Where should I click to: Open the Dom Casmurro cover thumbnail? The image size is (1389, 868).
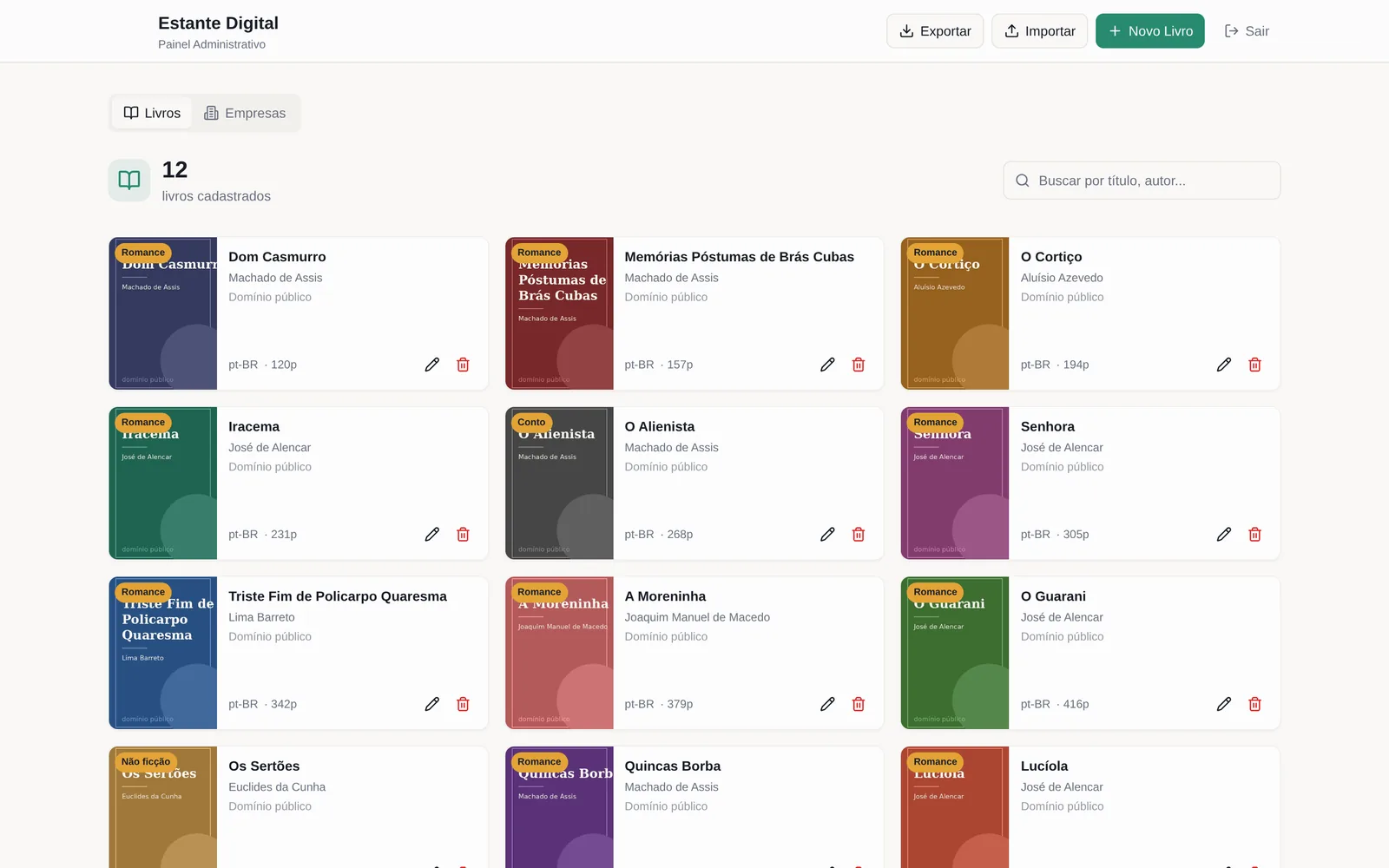click(x=163, y=313)
